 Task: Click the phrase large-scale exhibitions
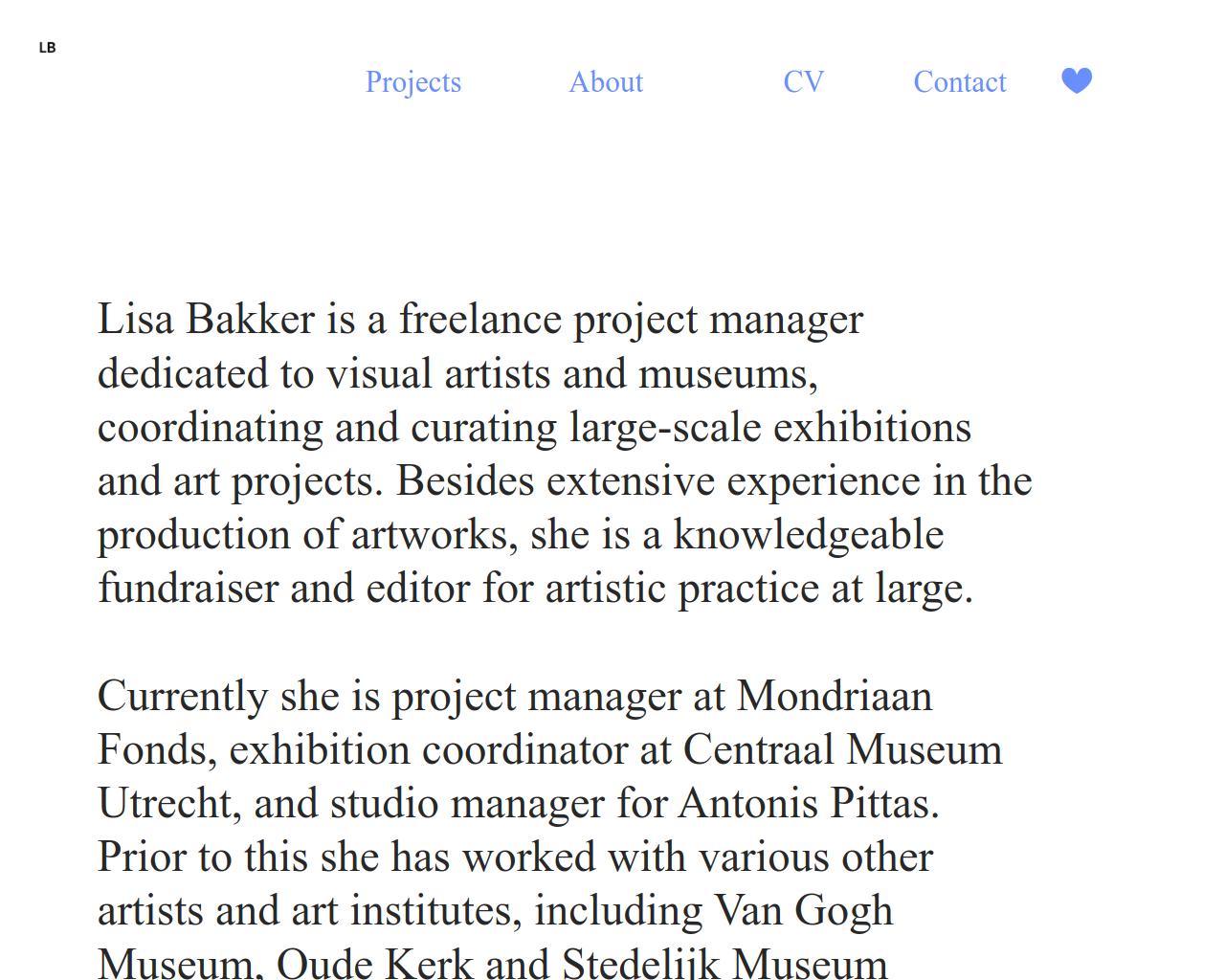[x=770, y=428]
